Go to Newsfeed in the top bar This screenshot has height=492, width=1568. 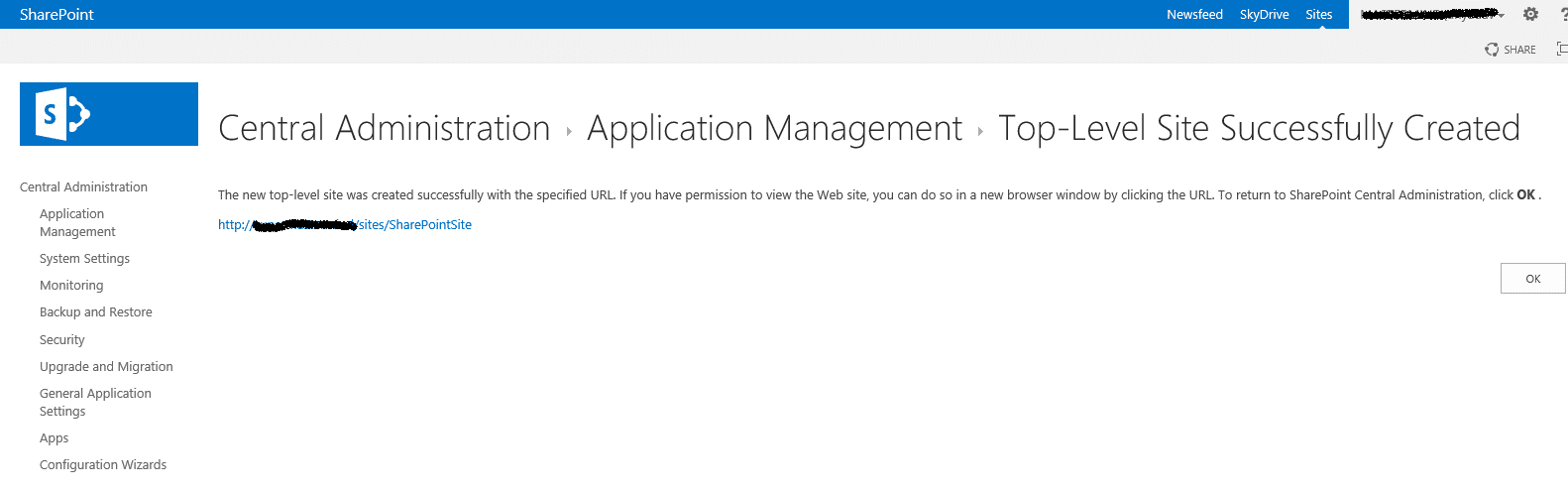(1194, 14)
